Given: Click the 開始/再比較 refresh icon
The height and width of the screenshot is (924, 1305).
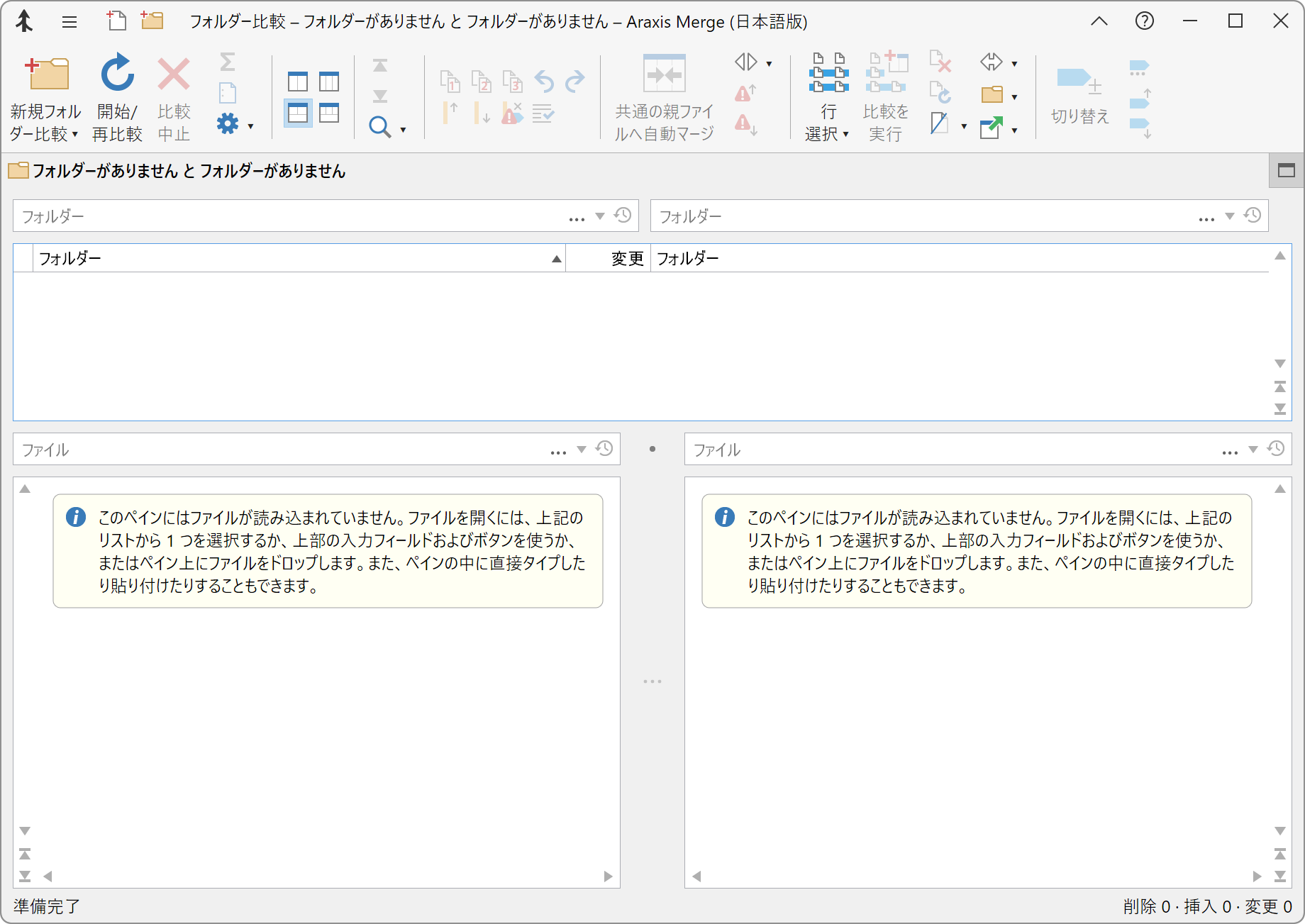Looking at the screenshot, I should click(117, 74).
